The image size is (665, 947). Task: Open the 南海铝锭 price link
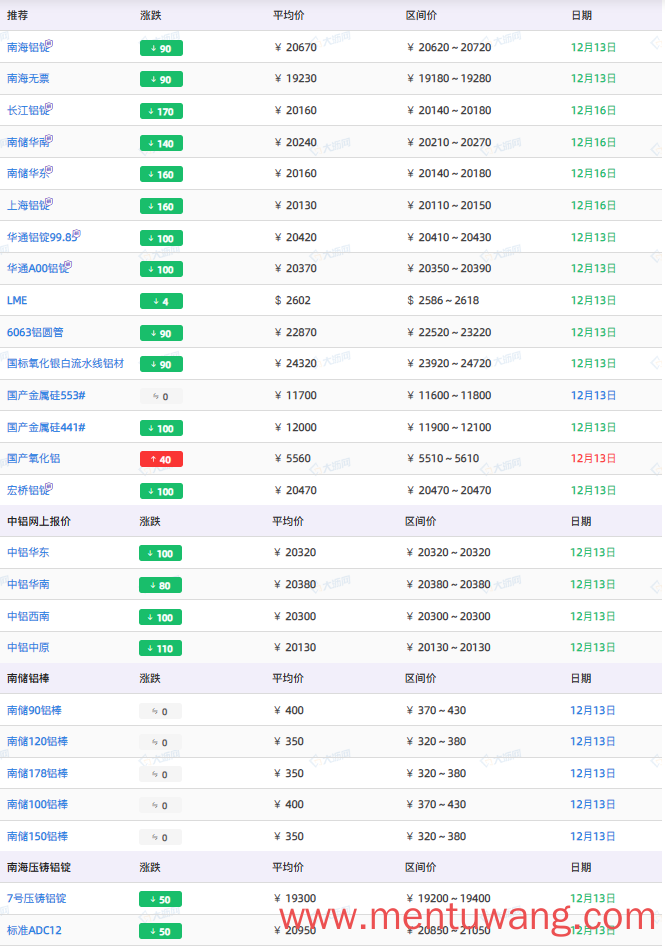coord(28,47)
